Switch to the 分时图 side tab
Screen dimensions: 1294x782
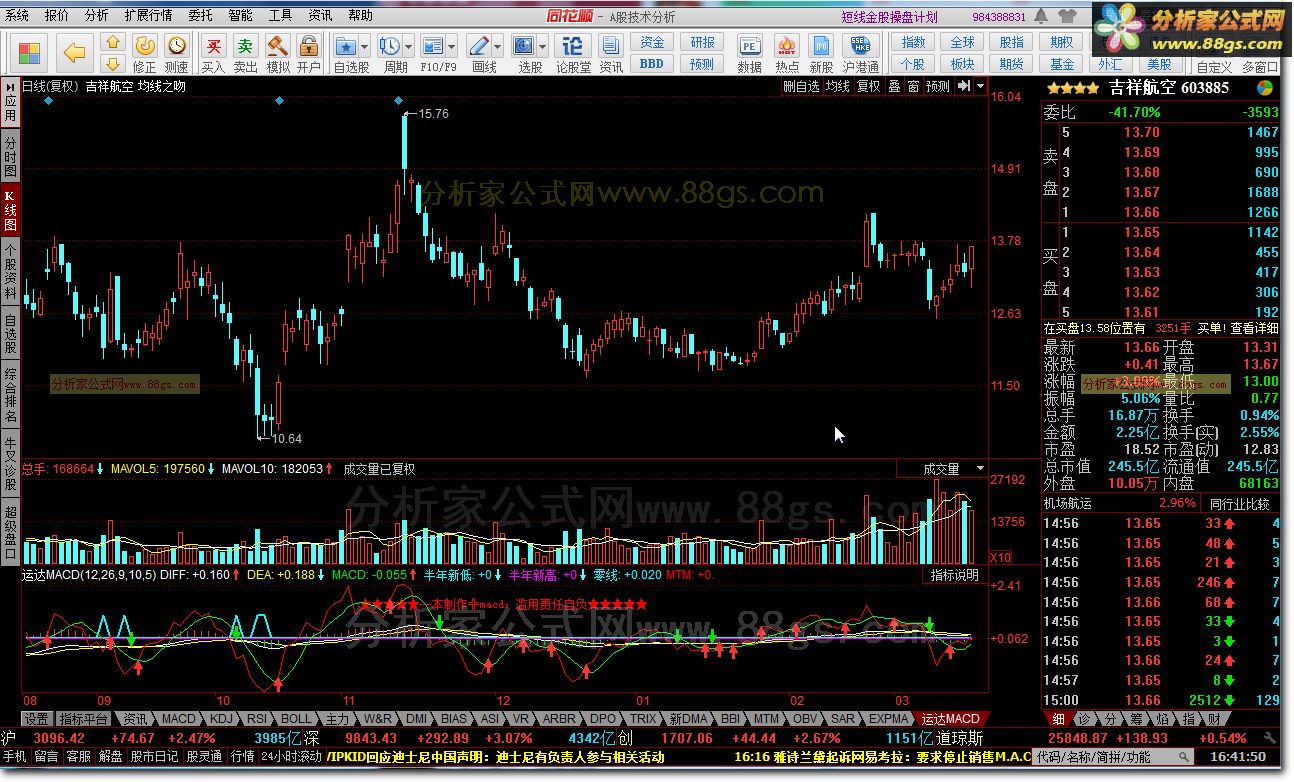click(10, 157)
